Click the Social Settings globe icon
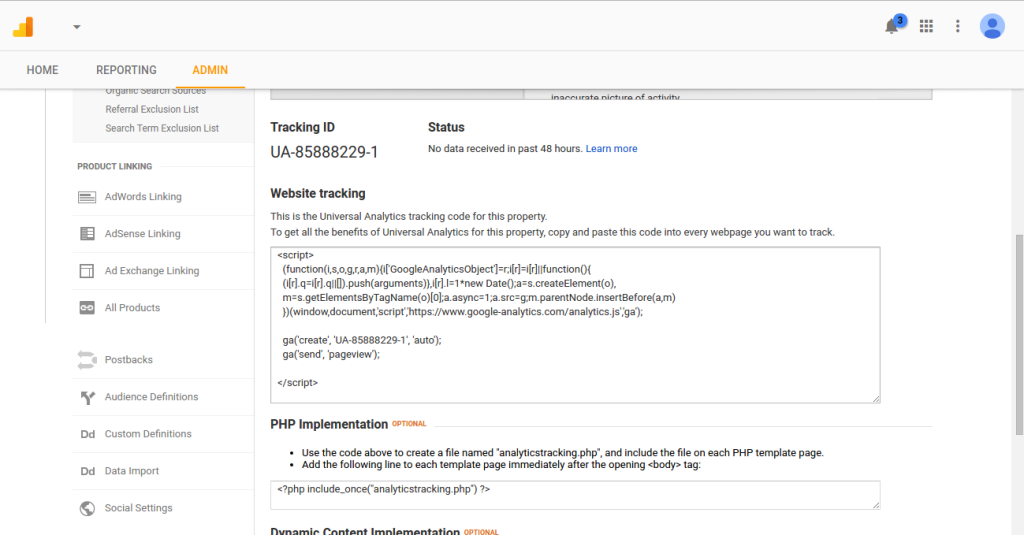1024x535 pixels. coord(87,508)
